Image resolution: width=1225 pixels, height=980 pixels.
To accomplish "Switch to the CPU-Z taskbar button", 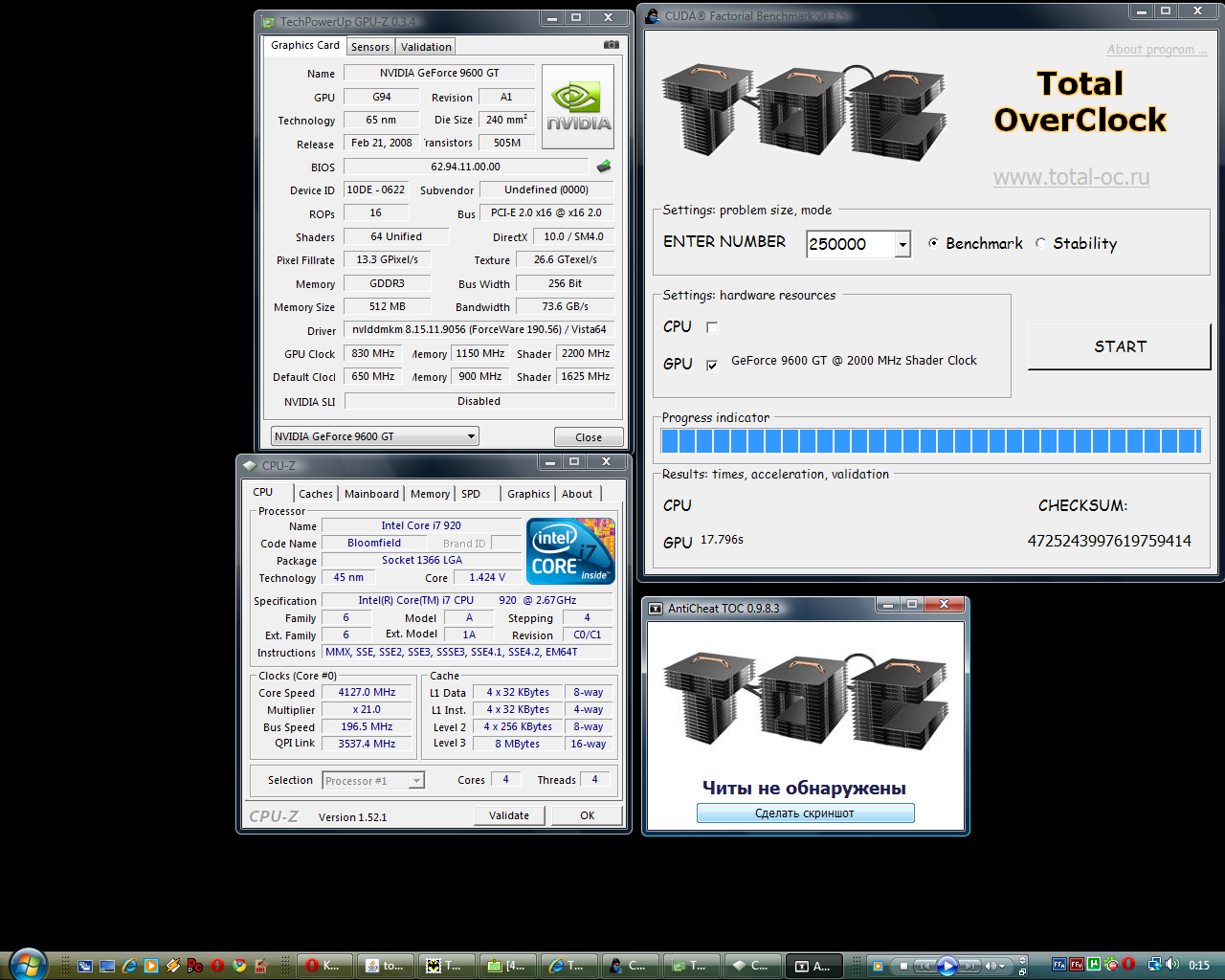I will pyautogui.click(x=752, y=966).
